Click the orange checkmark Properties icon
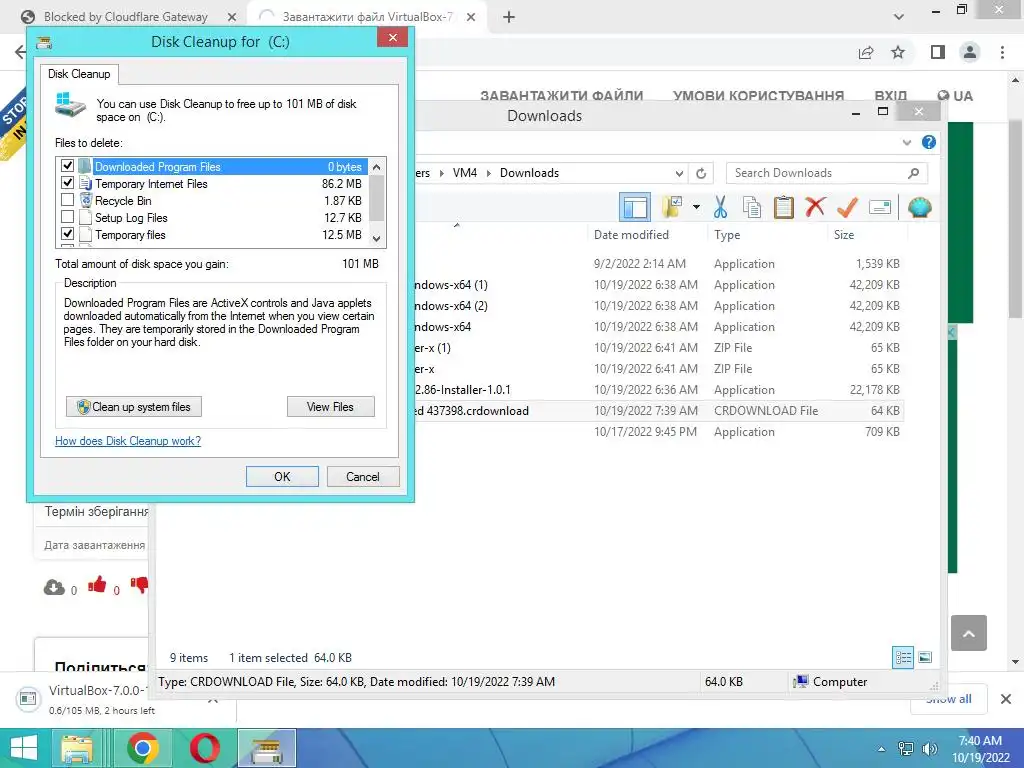The height and width of the screenshot is (768, 1024). tap(847, 208)
